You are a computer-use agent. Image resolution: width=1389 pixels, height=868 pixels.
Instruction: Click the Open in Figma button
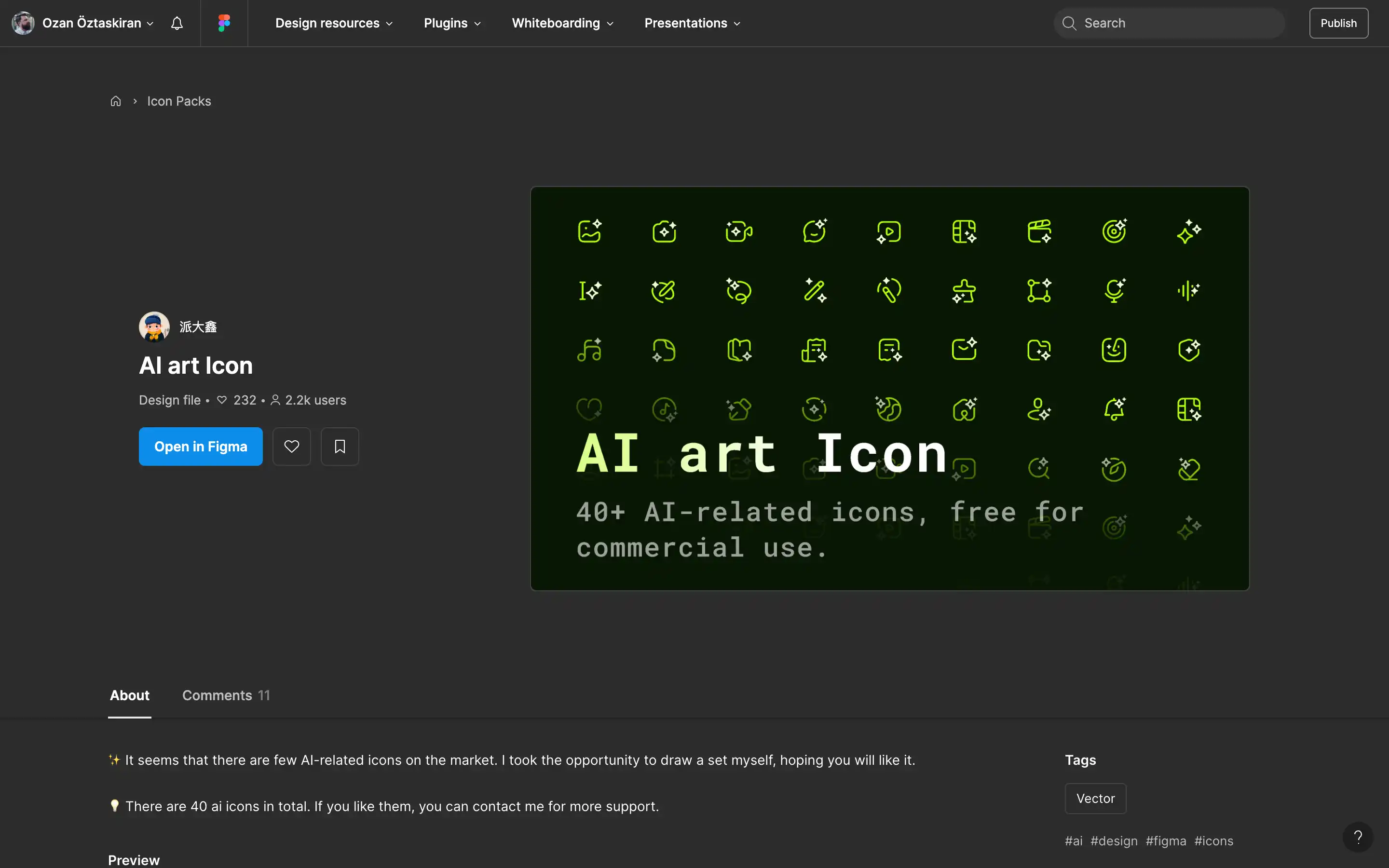201,446
